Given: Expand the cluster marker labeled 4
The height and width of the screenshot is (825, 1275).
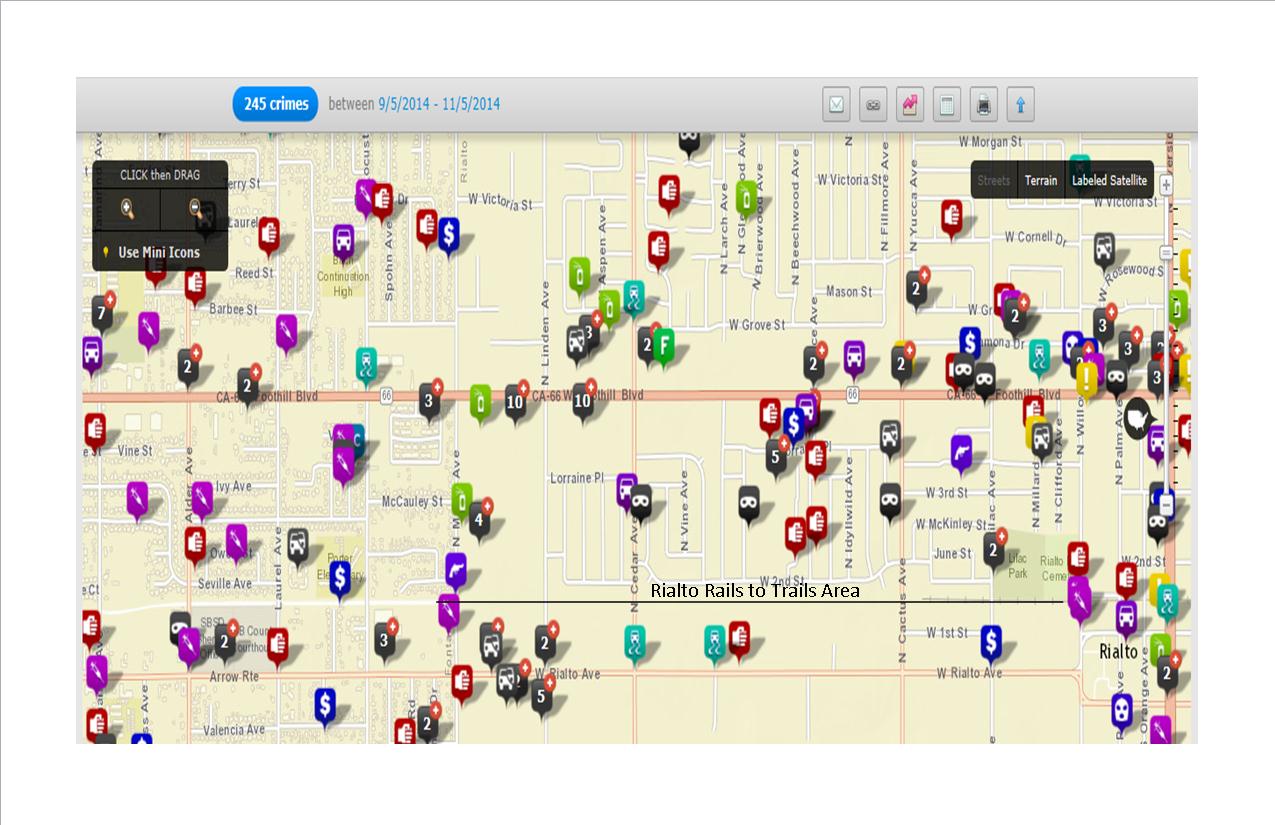Looking at the screenshot, I should point(479,519).
